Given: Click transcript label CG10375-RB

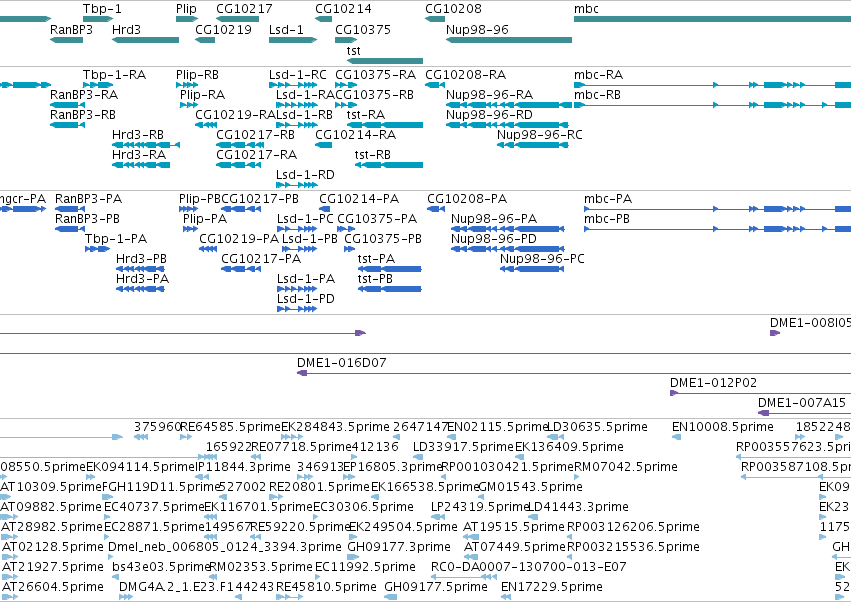Looking at the screenshot, I should 374,94.
